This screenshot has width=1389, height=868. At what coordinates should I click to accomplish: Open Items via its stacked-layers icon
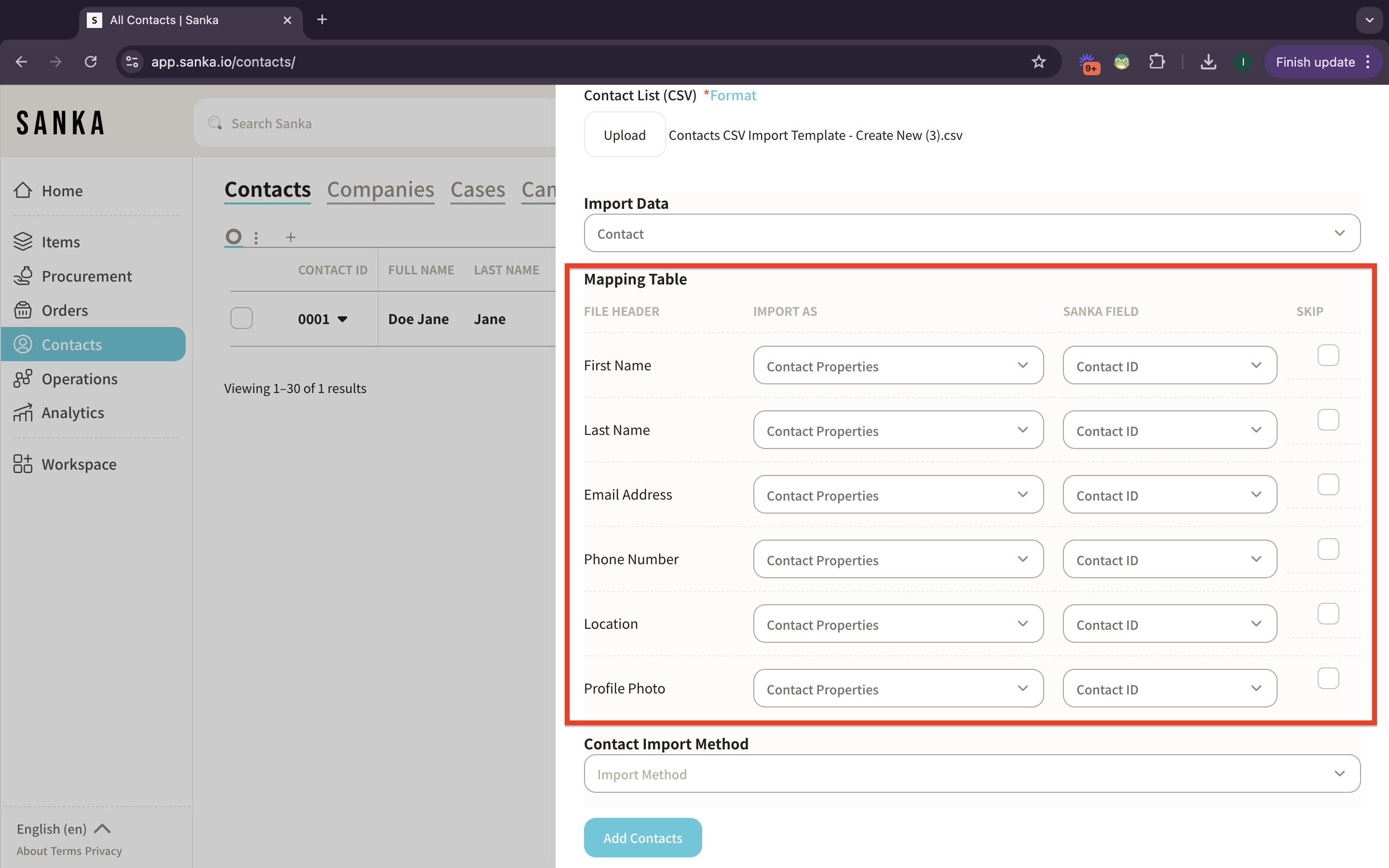(x=23, y=242)
